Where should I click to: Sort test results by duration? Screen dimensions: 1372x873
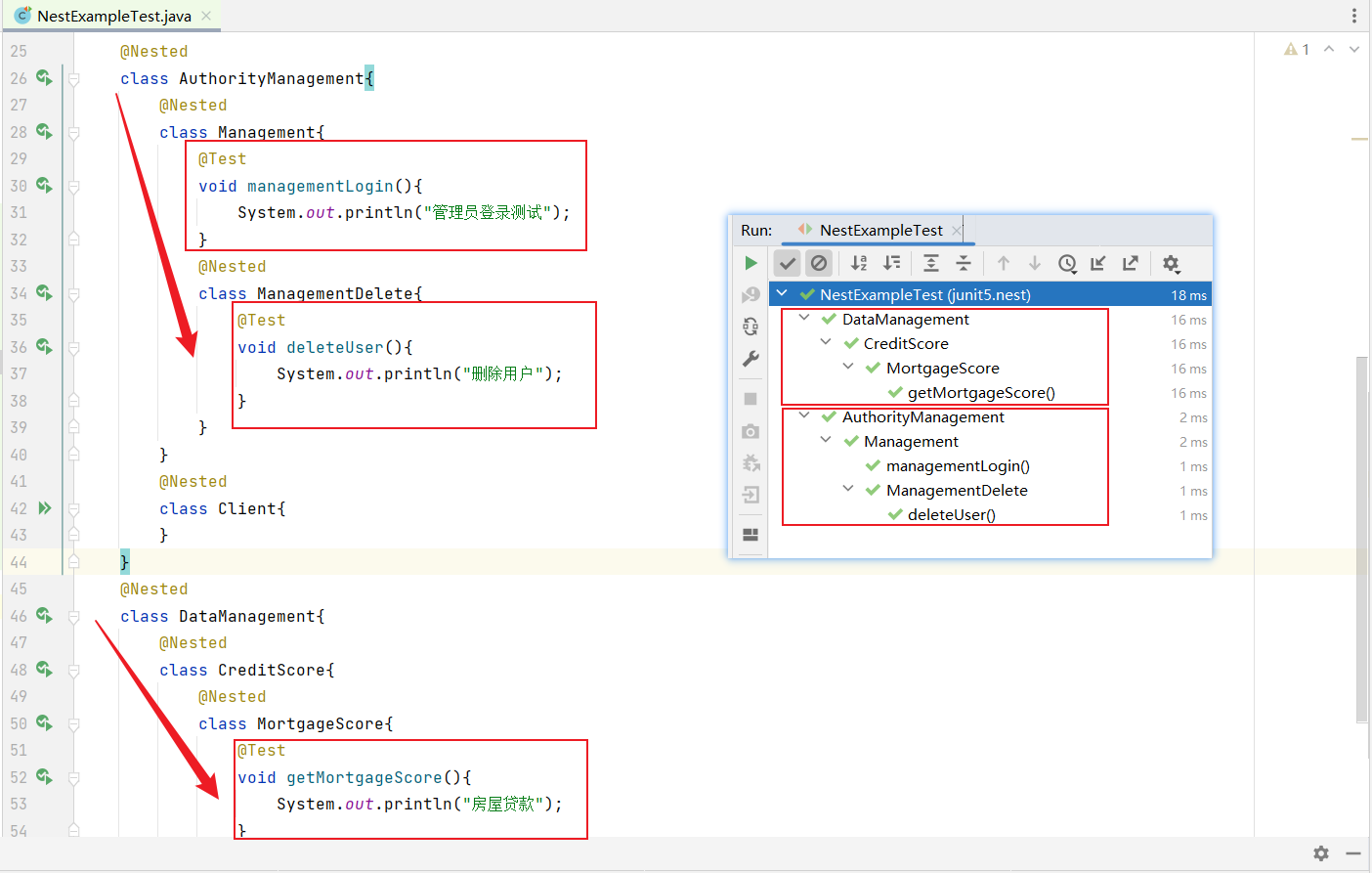(892, 263)
